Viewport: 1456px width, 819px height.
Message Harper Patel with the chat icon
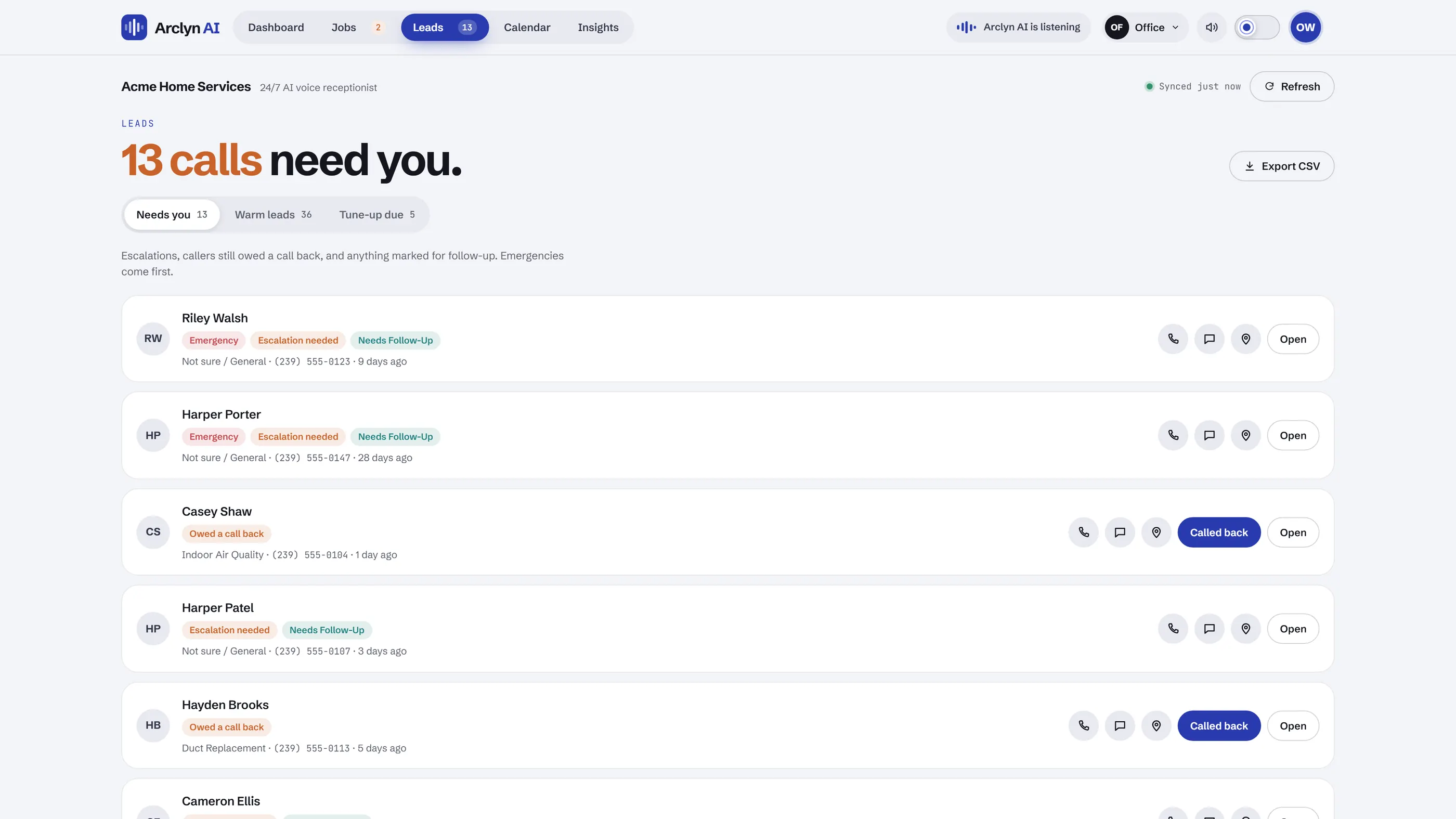click(x=1210, y=629)
